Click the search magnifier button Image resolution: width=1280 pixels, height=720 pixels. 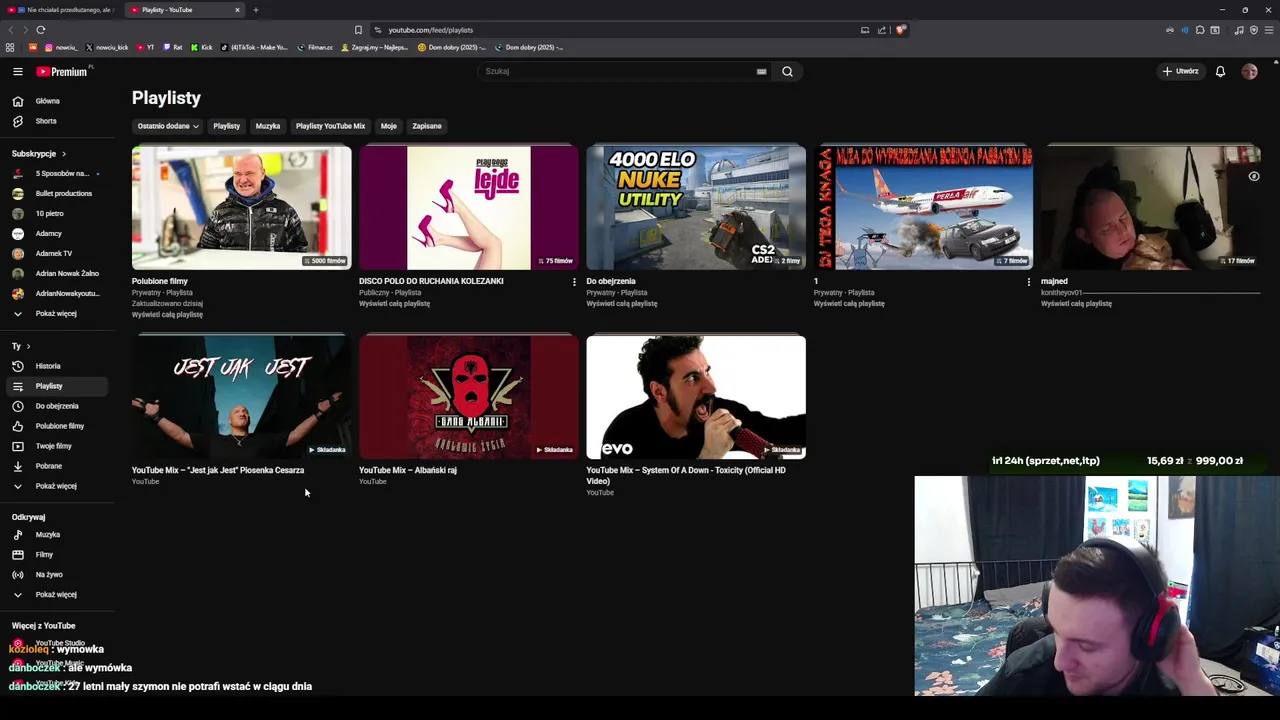pyautogui.click(x=787, y=71)
